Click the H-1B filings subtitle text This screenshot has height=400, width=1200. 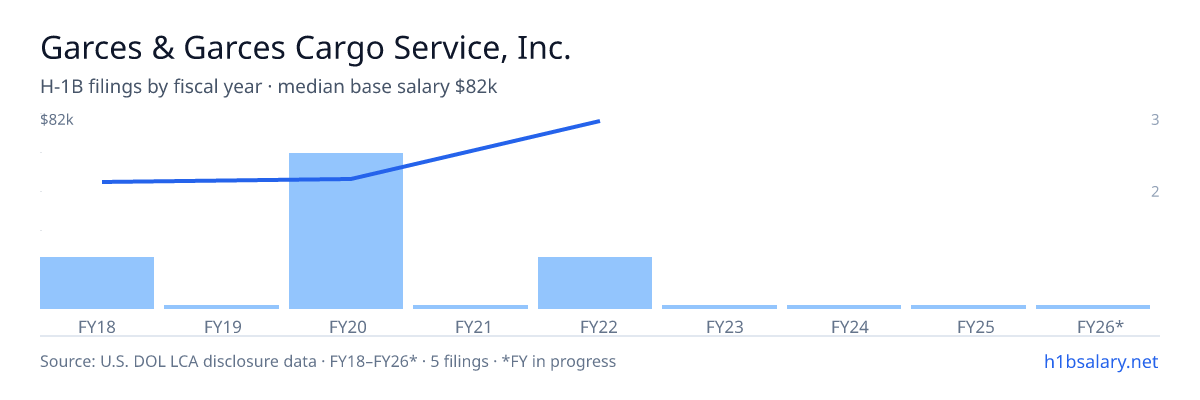point(269,87)
